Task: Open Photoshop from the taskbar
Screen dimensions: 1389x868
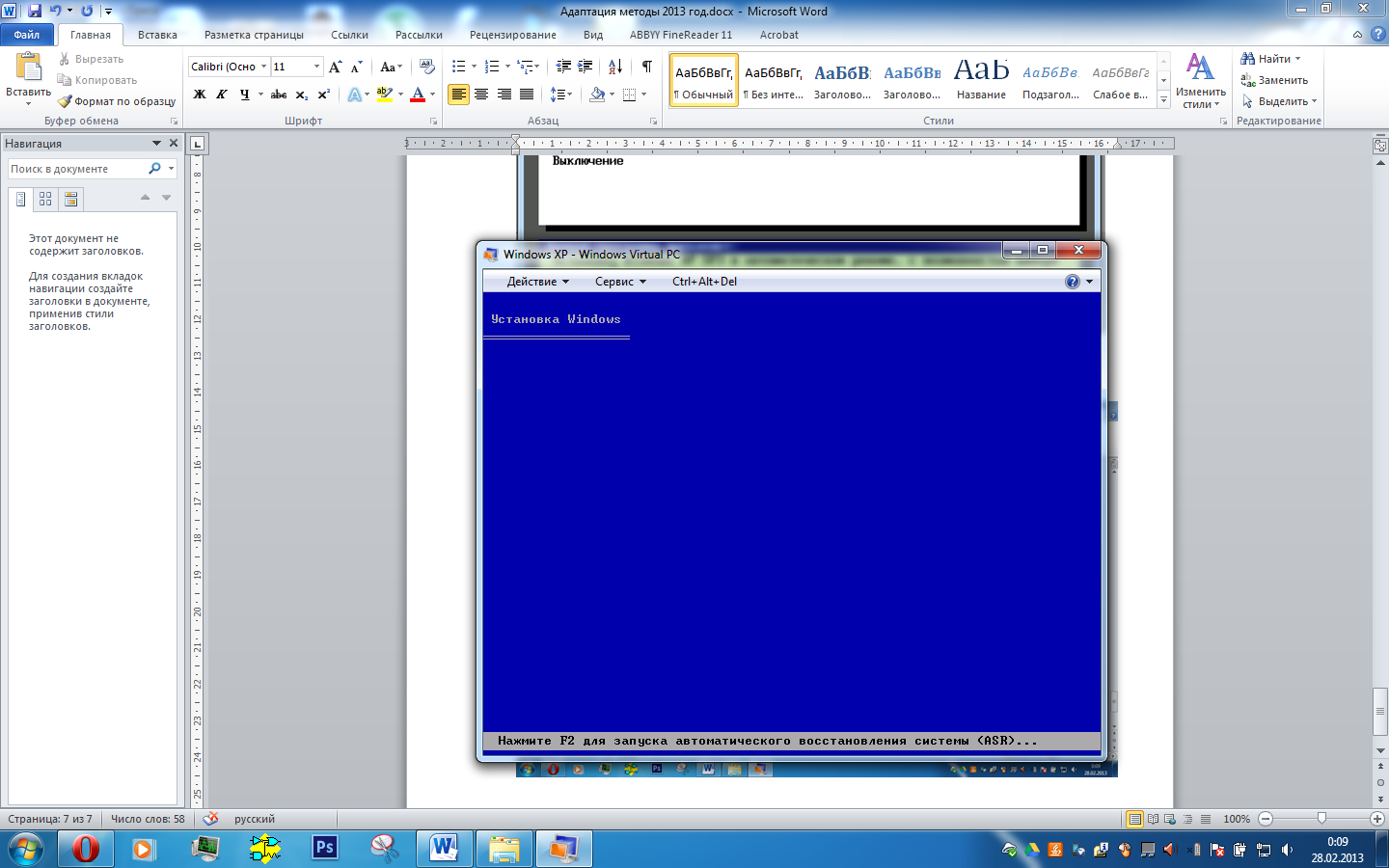Action: point(325,849)
